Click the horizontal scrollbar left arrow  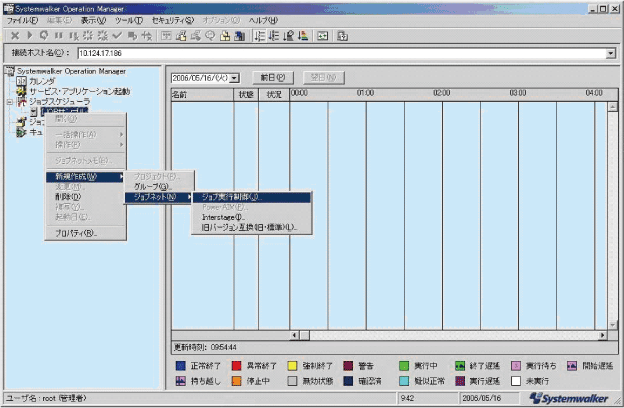coord(294,335)
